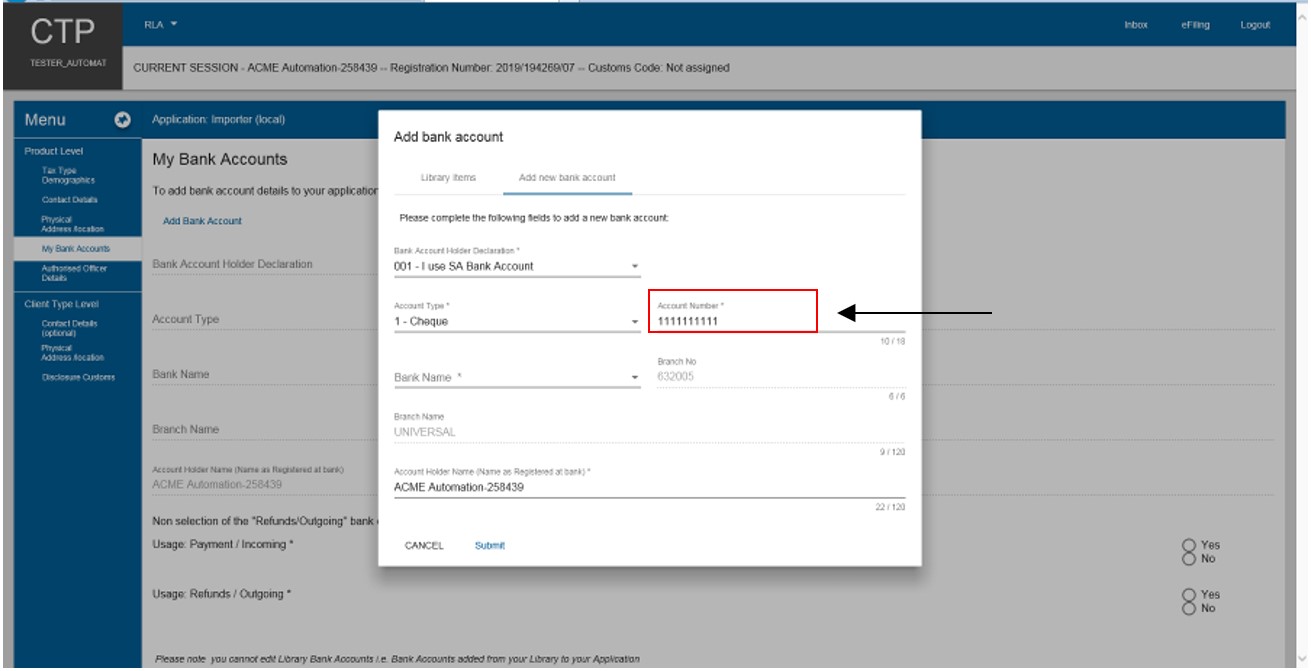Click the Client Type Level heading

pos(61,304)
